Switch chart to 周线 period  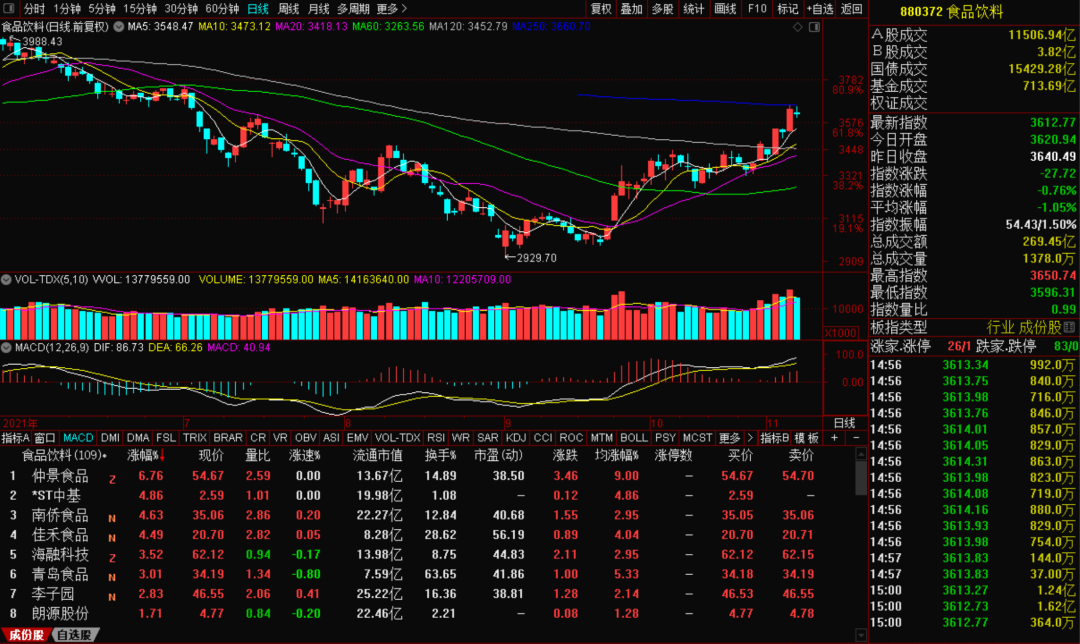coord(288,9)
